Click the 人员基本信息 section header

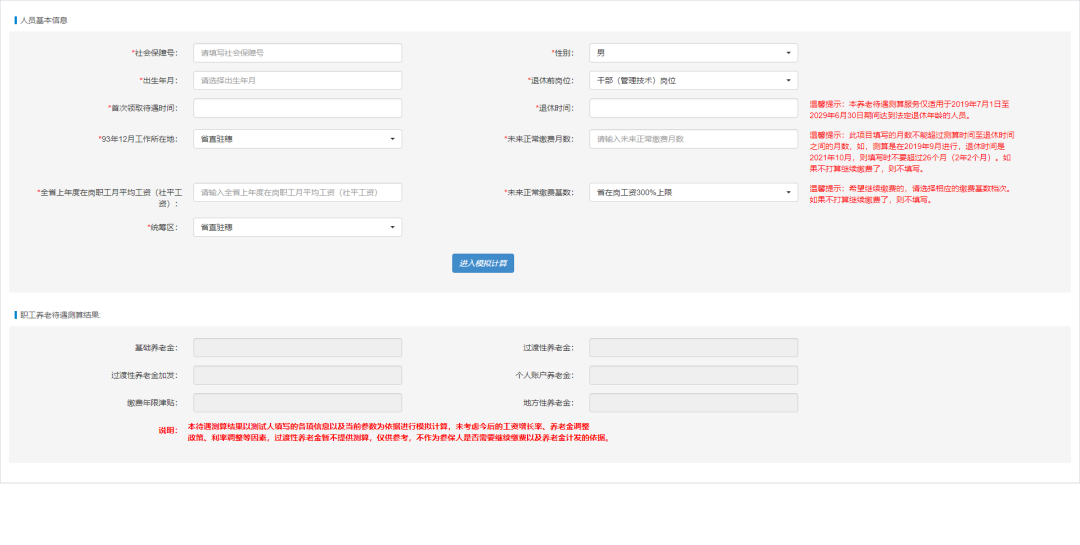[44, 20]
